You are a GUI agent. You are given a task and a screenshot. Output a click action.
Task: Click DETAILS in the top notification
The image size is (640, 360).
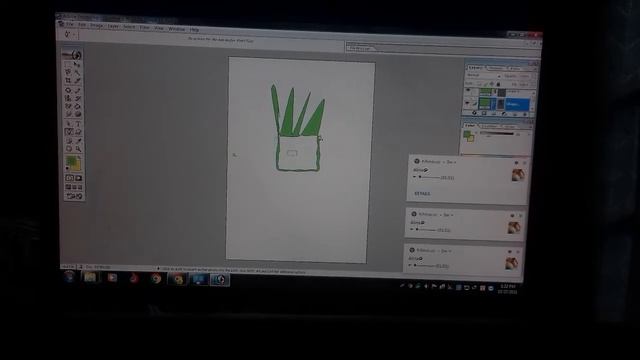(x=422, y=193)
